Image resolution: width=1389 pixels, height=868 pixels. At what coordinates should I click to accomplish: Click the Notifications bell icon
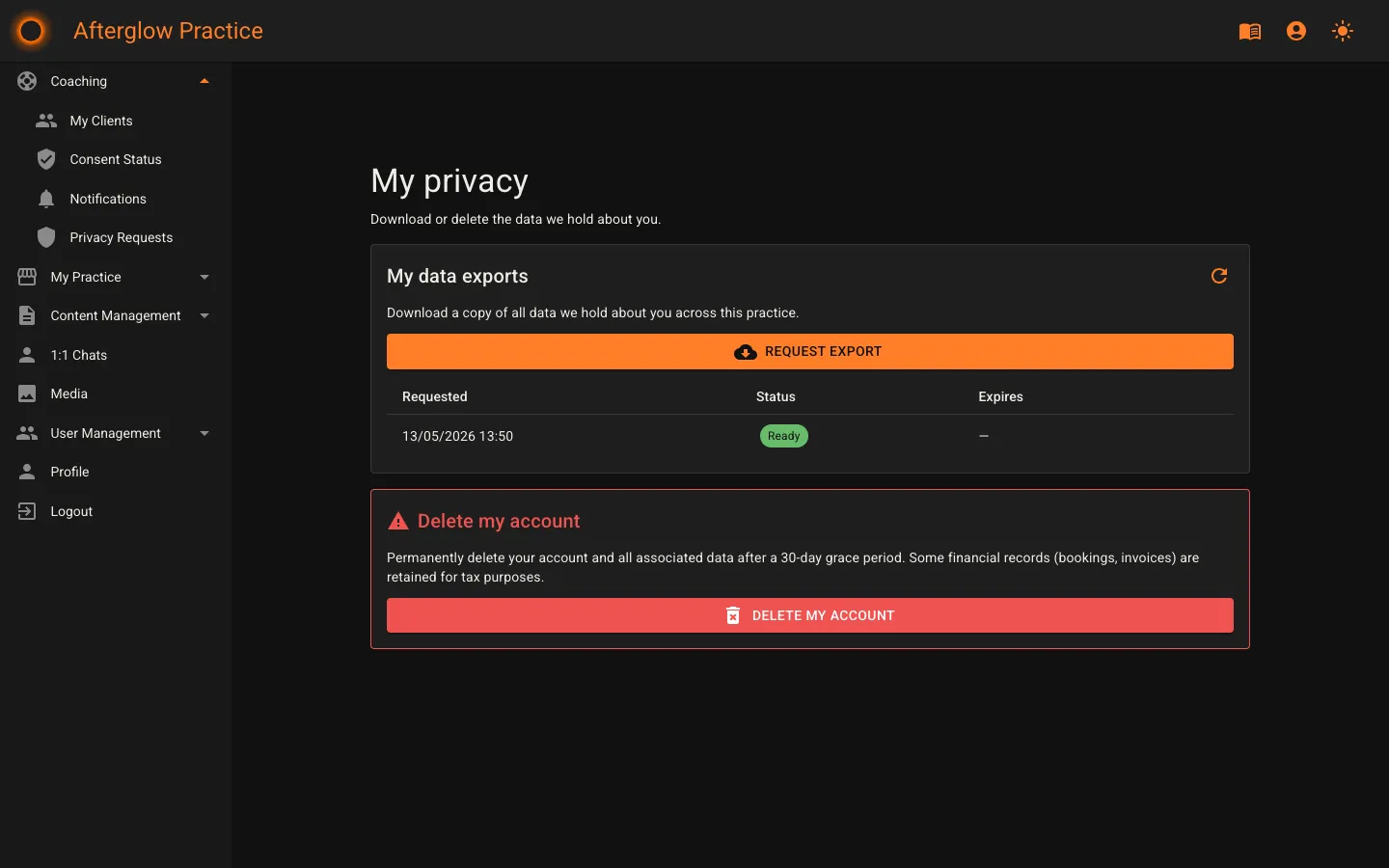pos(46,199)
